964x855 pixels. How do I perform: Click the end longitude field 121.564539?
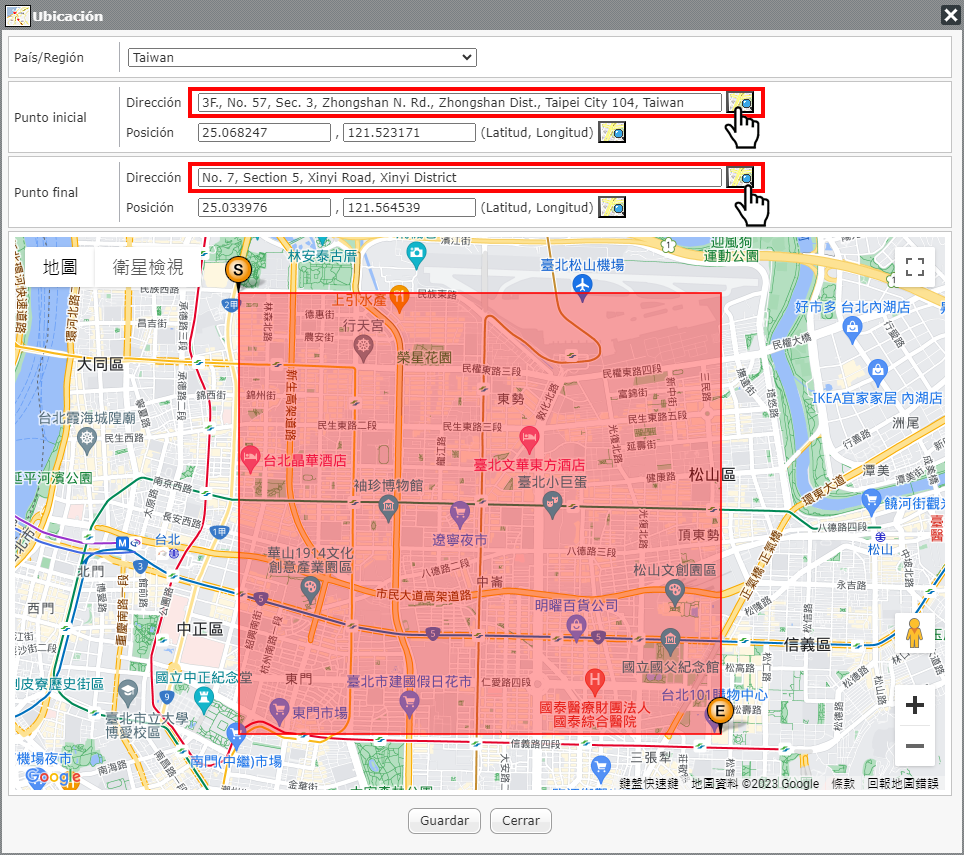[409, 207]
